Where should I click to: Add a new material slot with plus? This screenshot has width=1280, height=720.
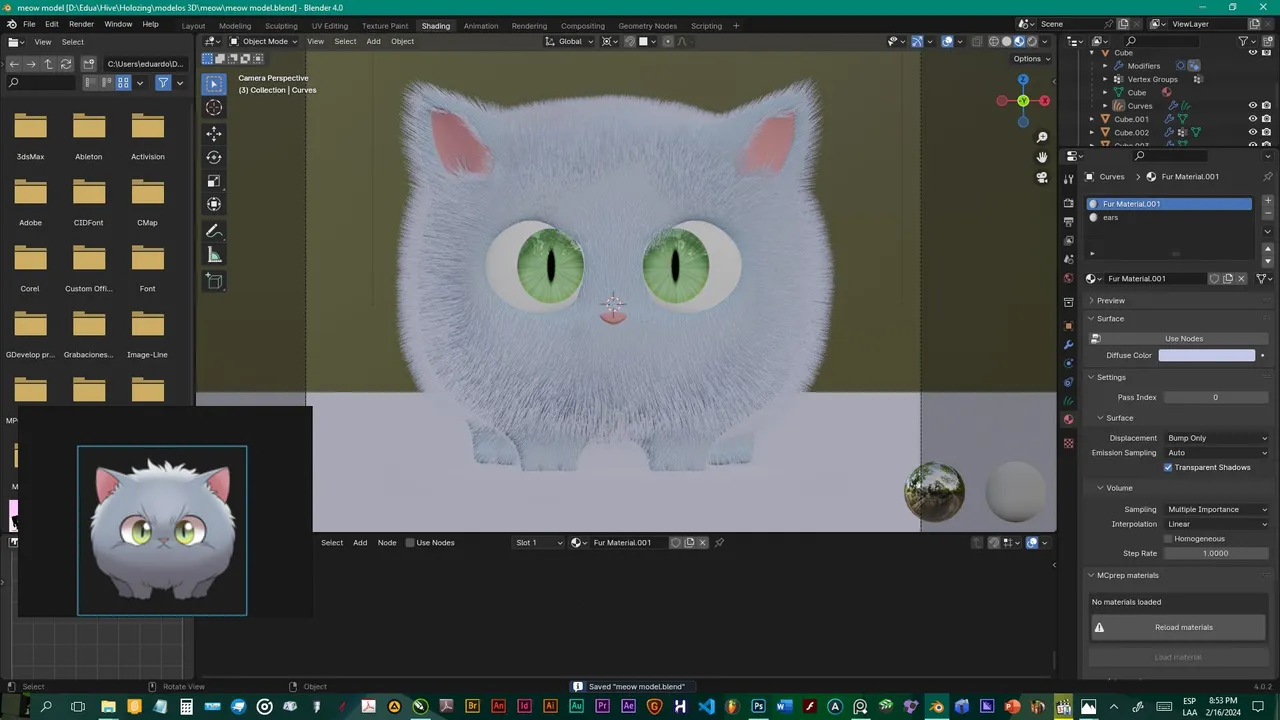(1268, 201)
